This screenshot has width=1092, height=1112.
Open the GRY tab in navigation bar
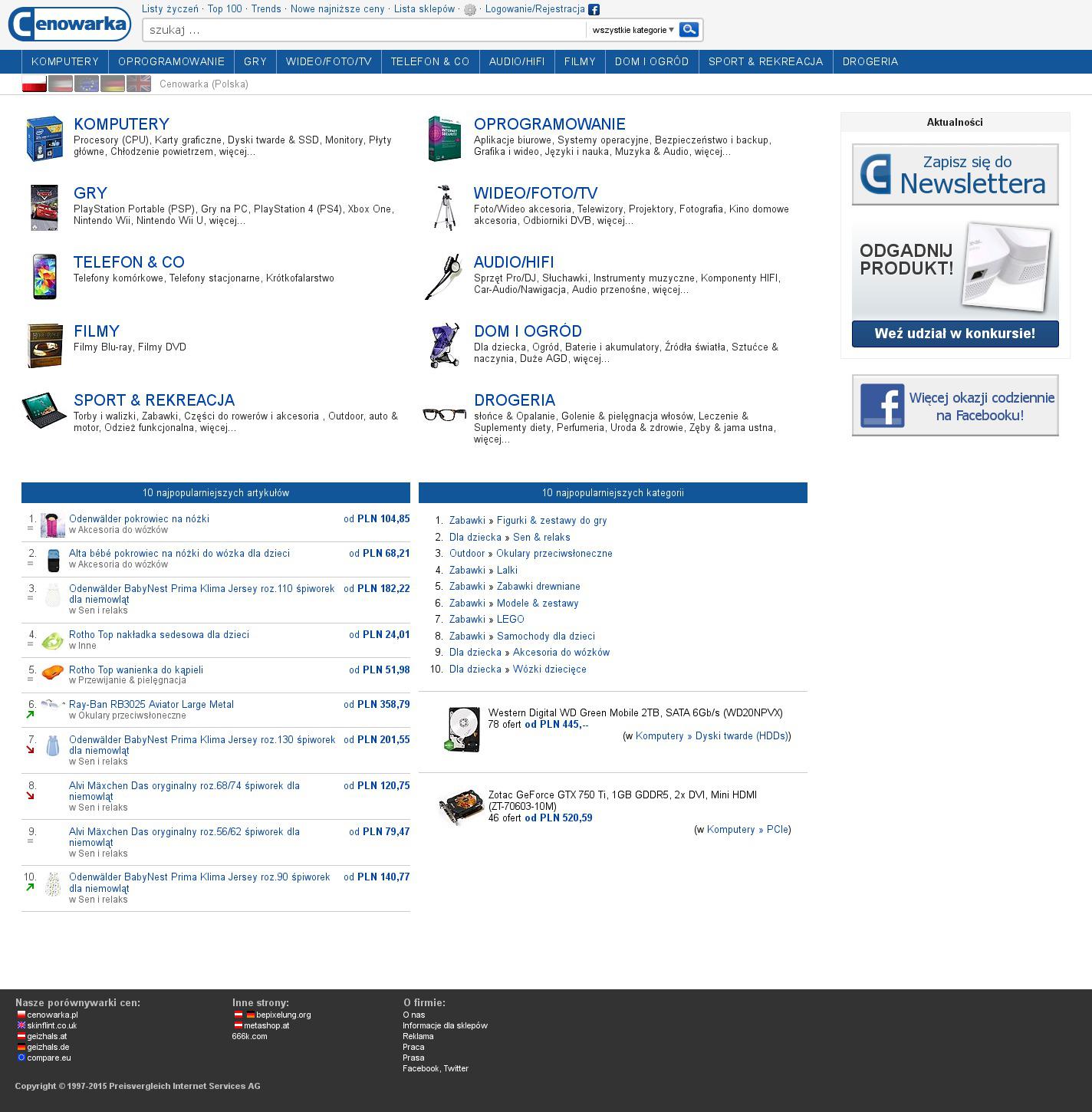(255, 61)
